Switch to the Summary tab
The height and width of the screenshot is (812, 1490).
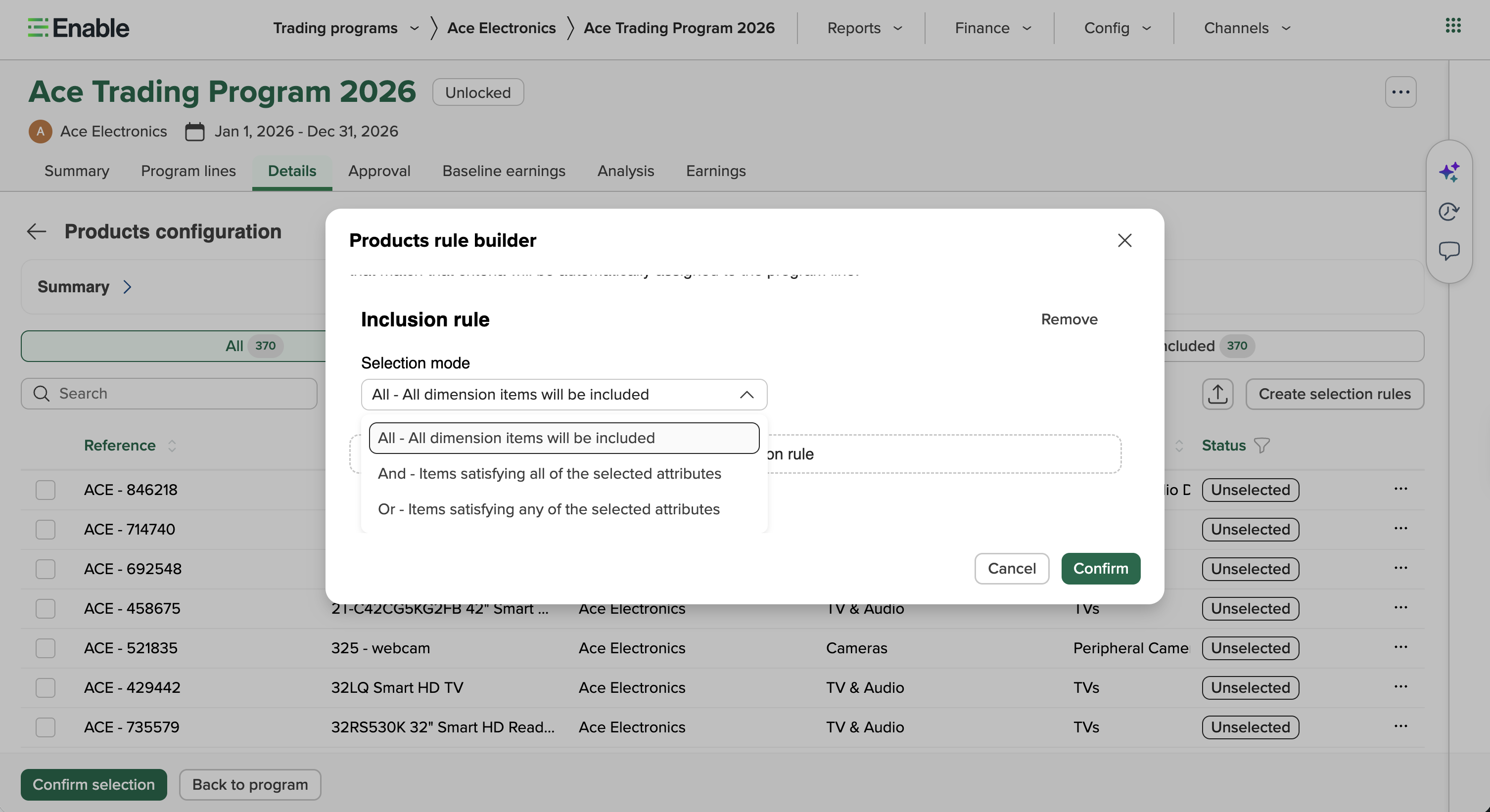click(77, 171)
